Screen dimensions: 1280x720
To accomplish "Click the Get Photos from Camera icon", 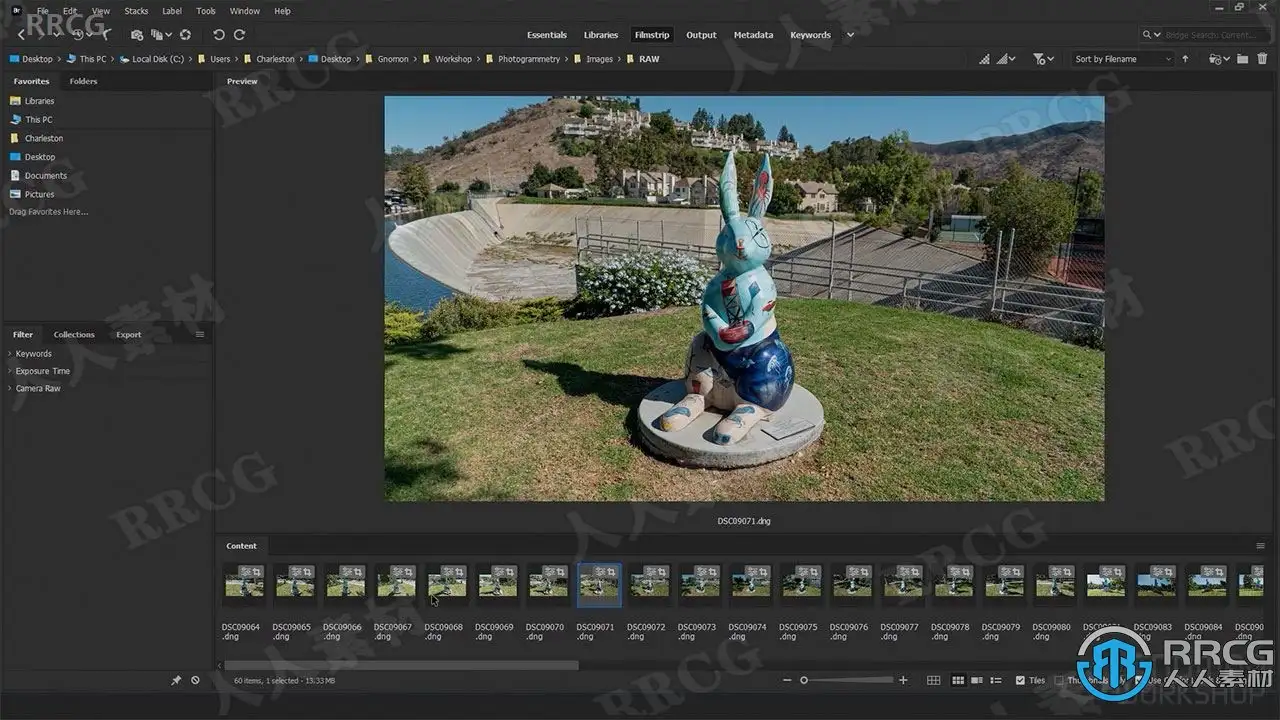I will (x=137, y=35).
